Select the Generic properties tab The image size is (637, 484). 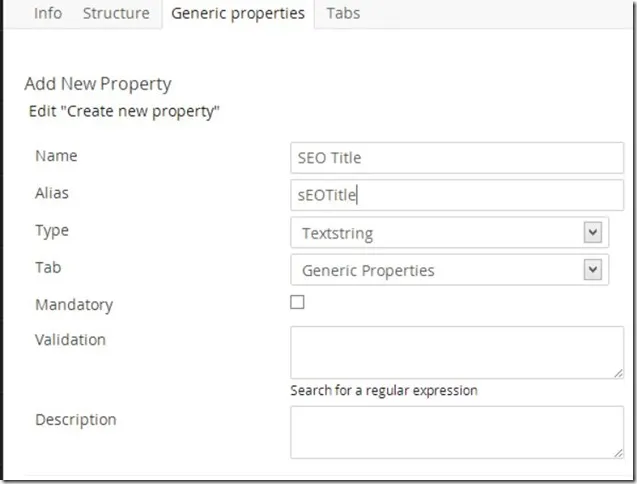pos(238,14)
